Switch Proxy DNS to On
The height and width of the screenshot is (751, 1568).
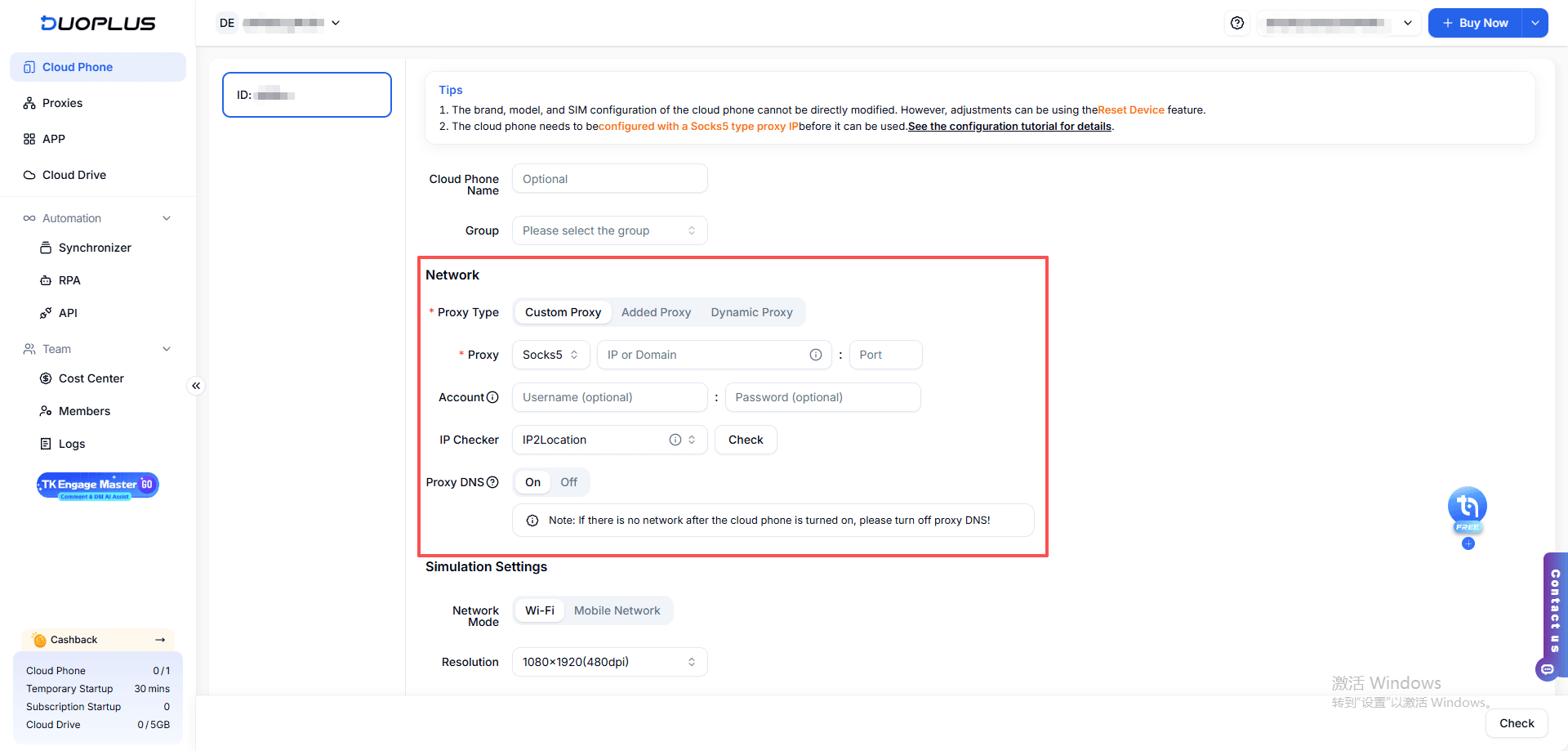coord(532,482)
